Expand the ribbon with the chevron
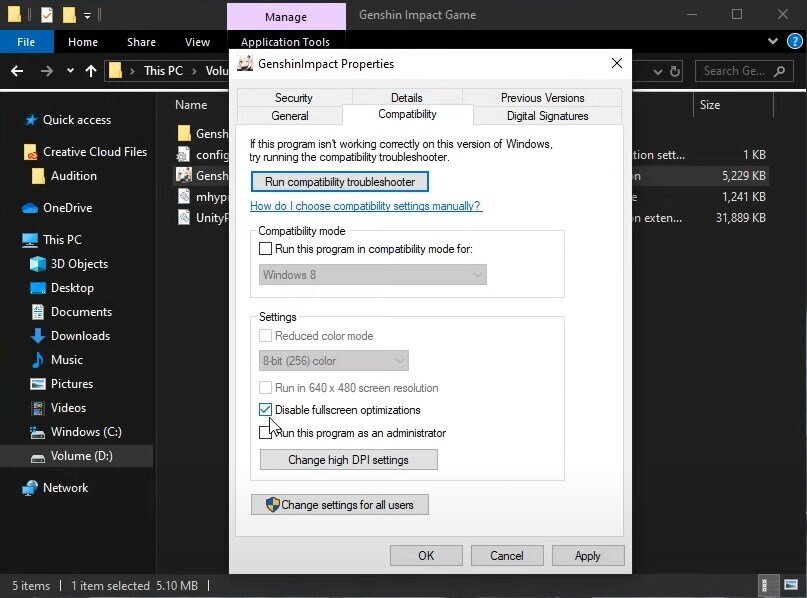The height and width of the screenshot is (598, 807). coord(772,42)
